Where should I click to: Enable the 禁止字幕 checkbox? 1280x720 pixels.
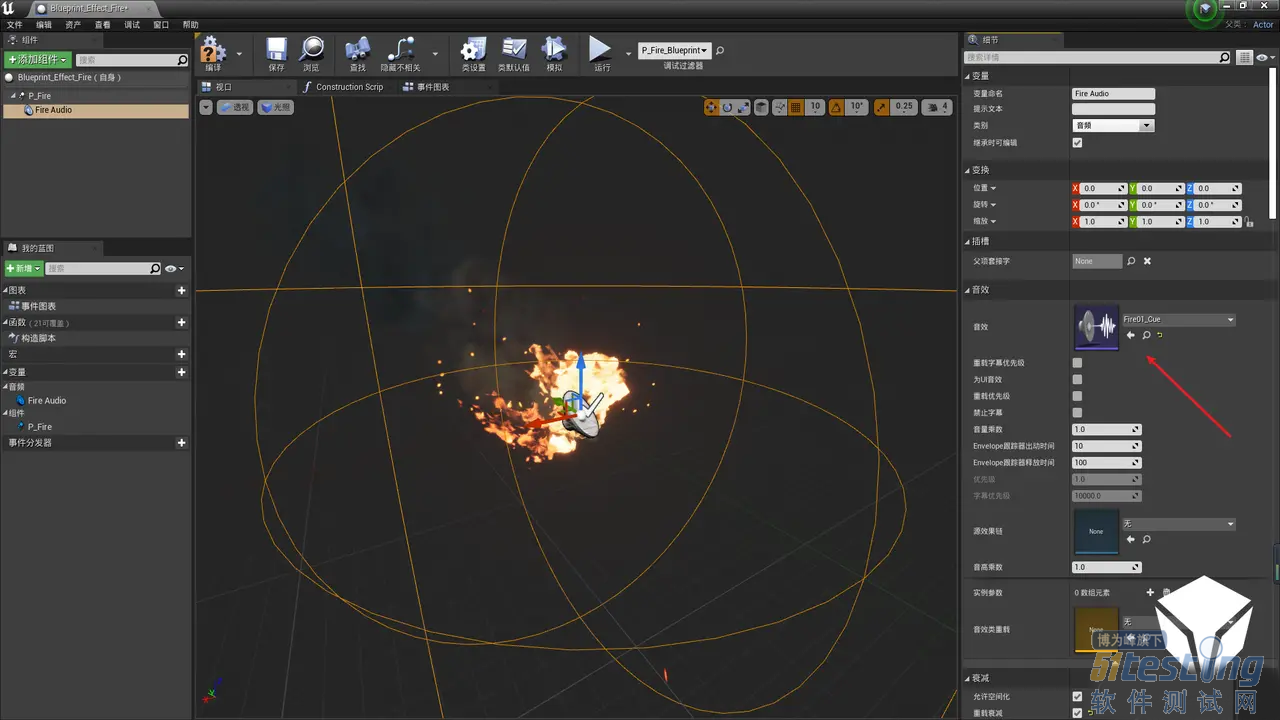tap(1077, 412)
